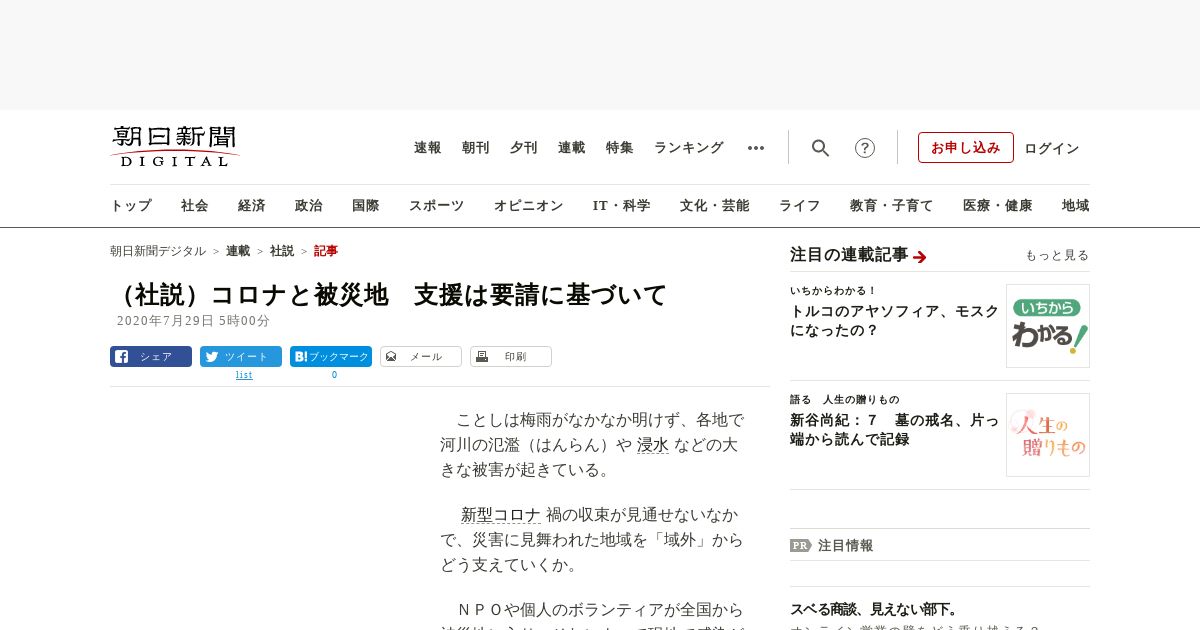Open the ログイン link
The image size is (1200, 630).
pyautogui.click(x=1052, y=148)
